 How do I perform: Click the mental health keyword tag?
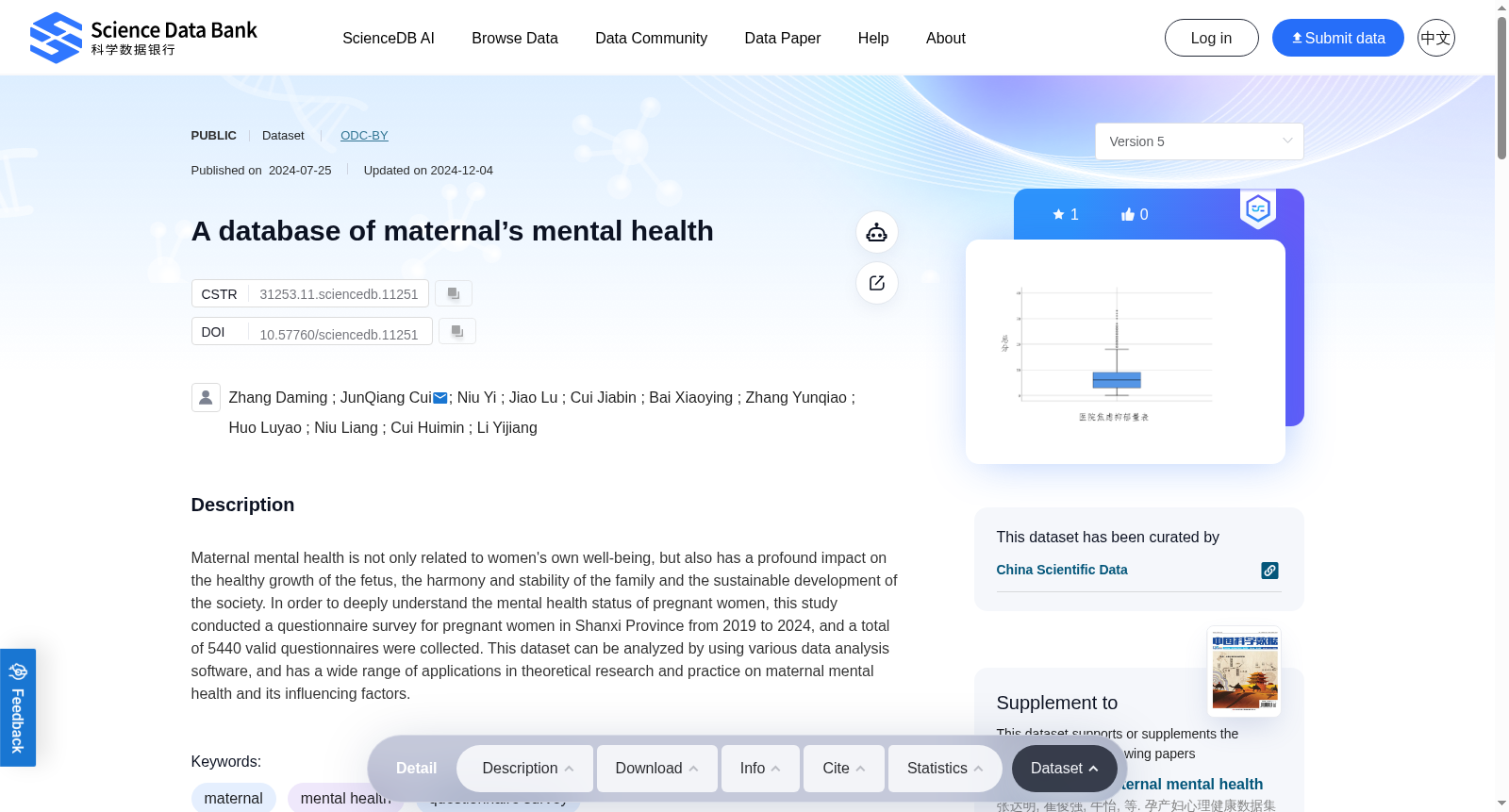(345, 798)
